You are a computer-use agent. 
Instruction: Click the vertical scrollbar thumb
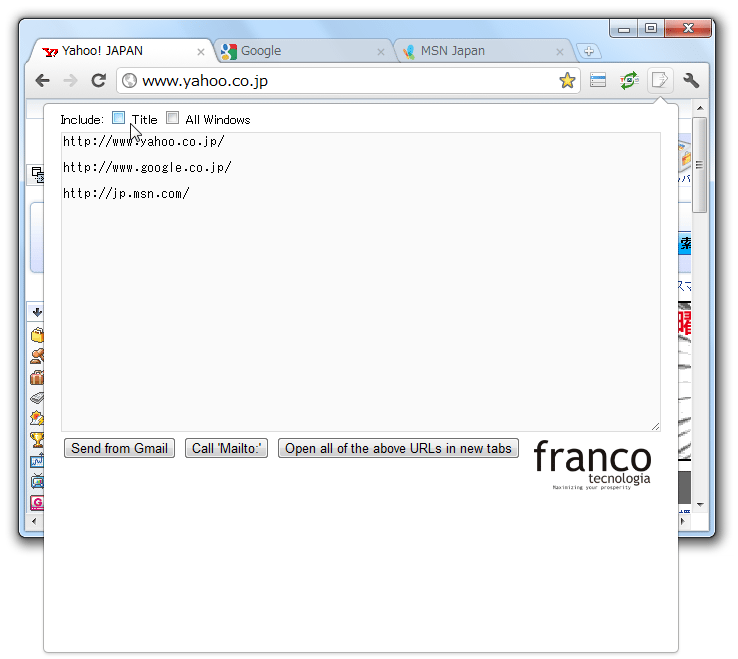[700, 165]
